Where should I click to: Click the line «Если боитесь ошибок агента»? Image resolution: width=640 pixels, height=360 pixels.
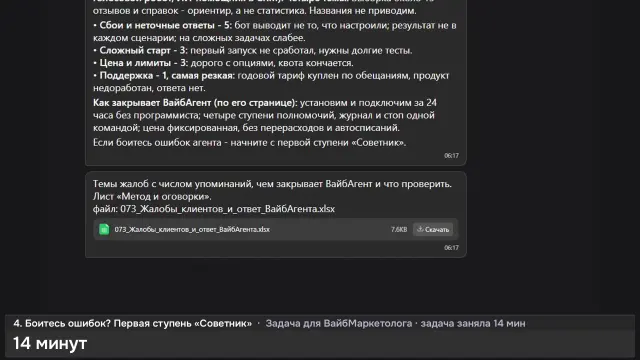(x=249, y=143)
